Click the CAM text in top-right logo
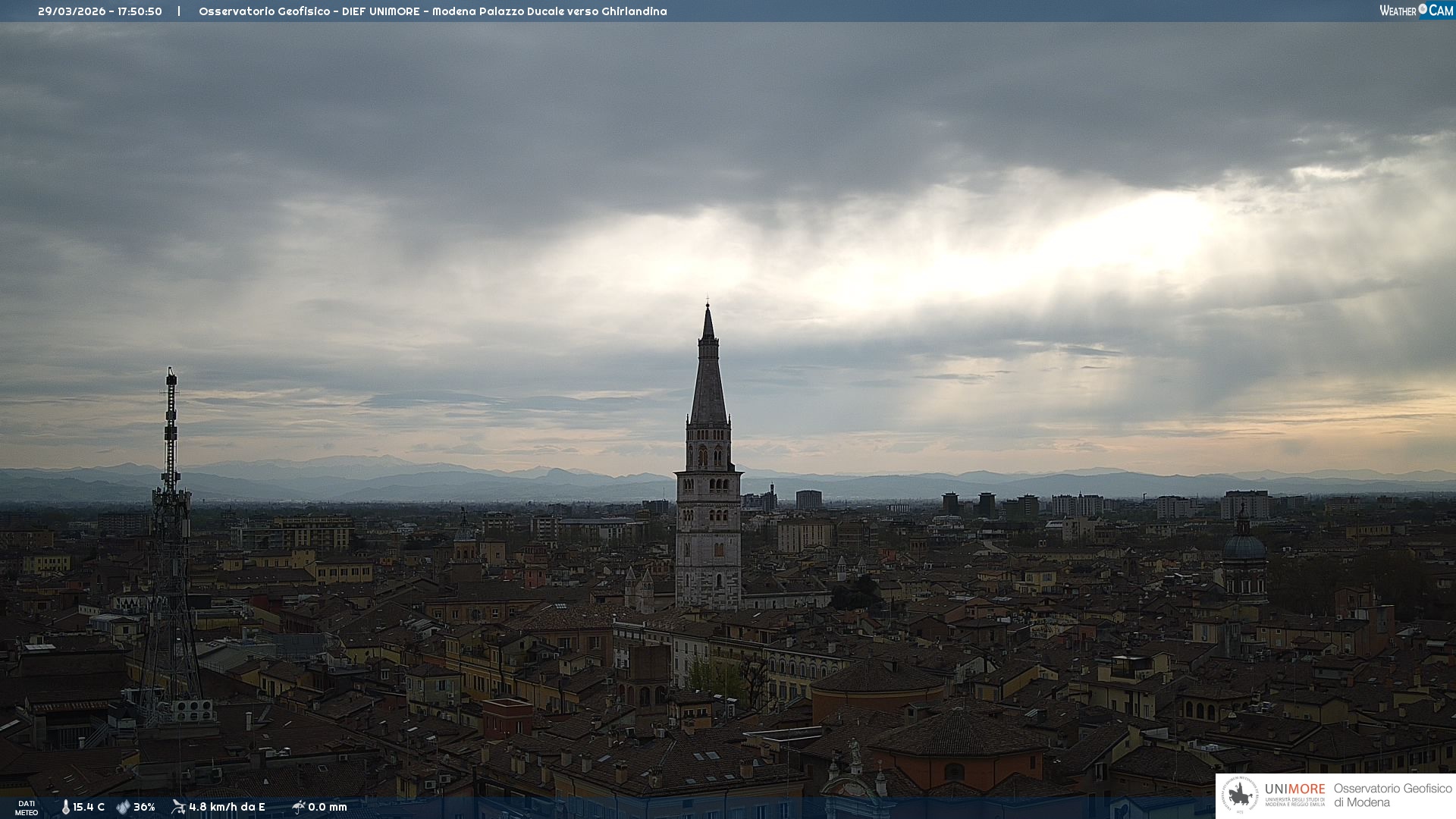The width and height of the screenshot is (1456, 819). [x=1441, y=11]
